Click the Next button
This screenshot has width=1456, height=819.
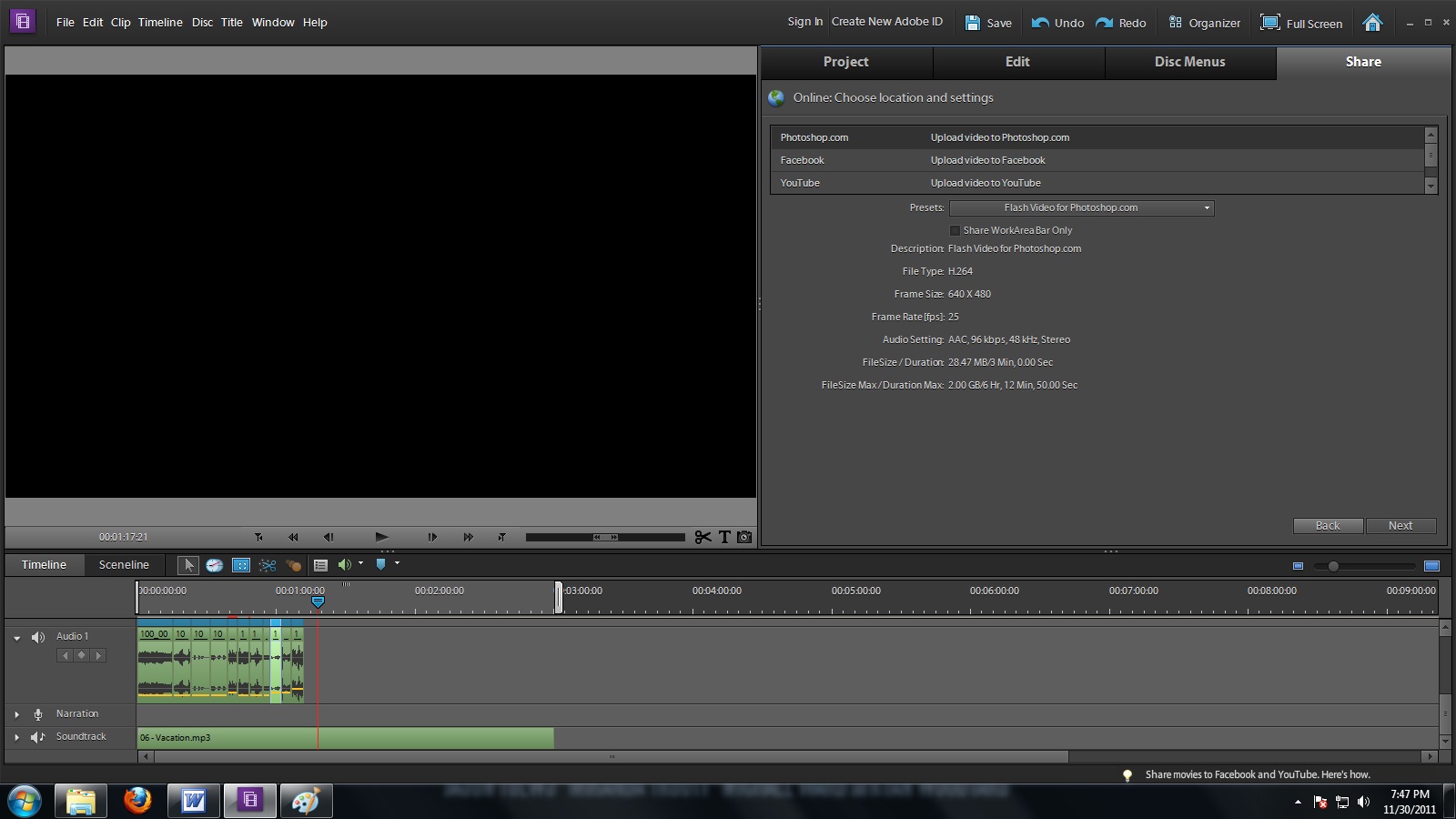click(1400, 526)
